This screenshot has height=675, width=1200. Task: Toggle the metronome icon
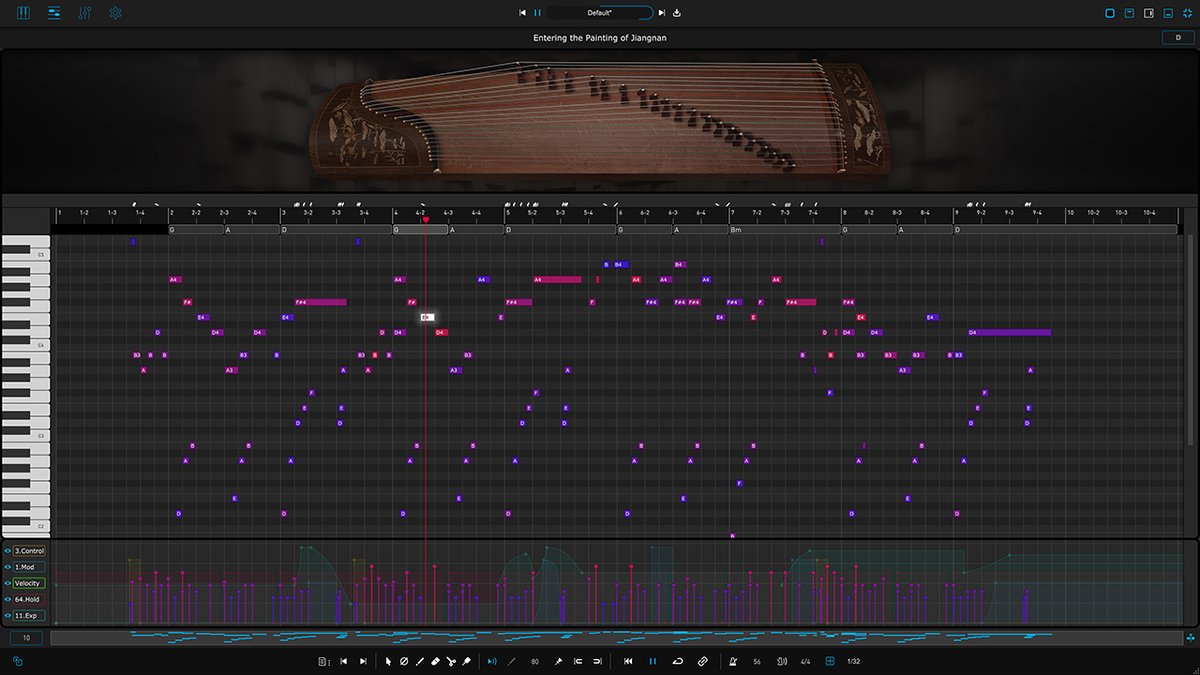tap(734, 661)
